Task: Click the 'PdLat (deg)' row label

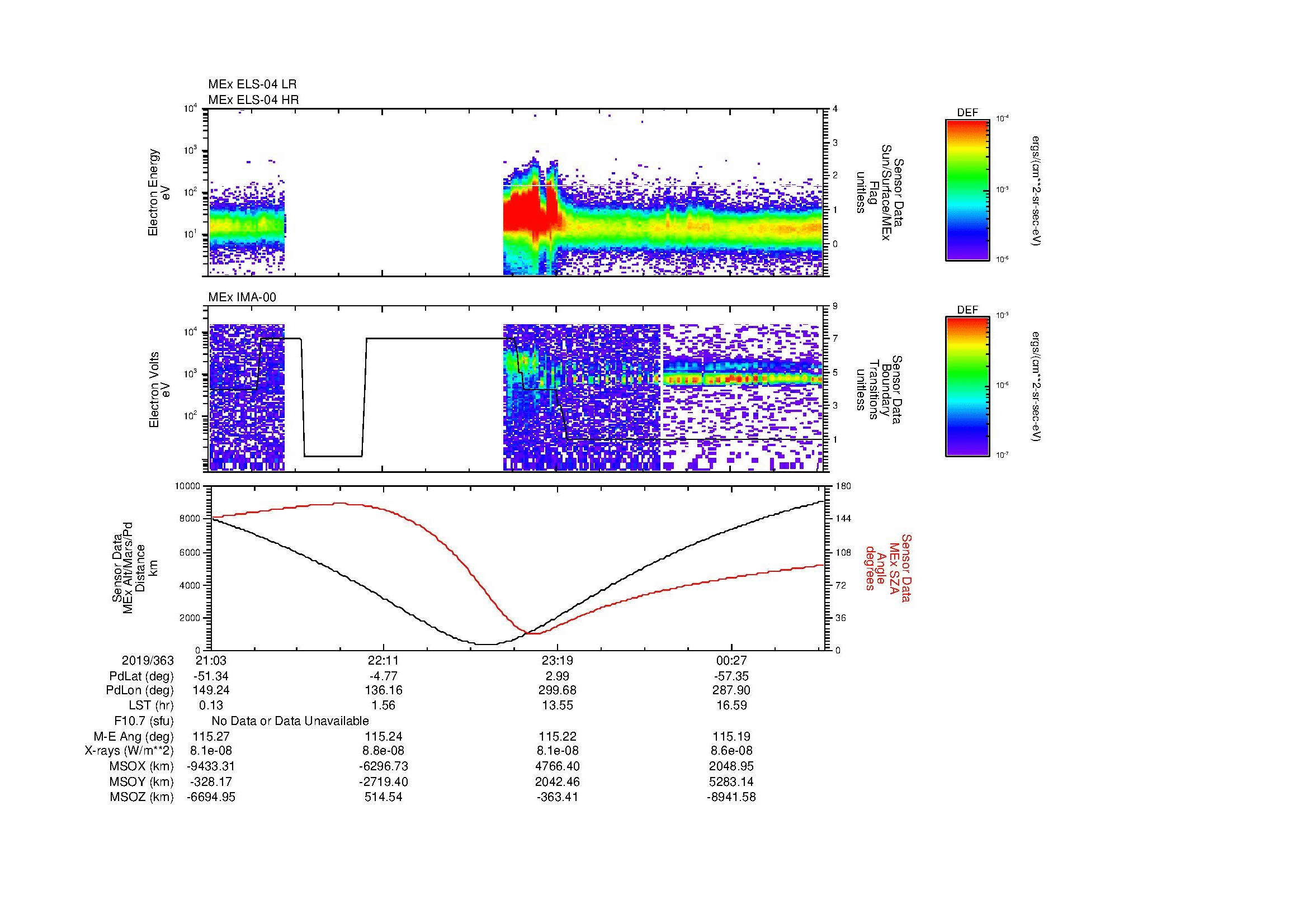Action: click(x=141, y=676)
